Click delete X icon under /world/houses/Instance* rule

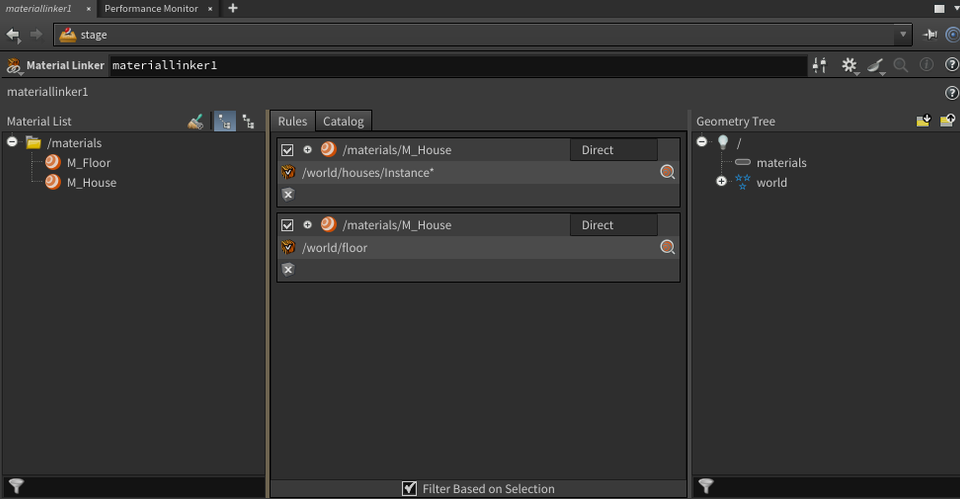(x=288, y=194)
